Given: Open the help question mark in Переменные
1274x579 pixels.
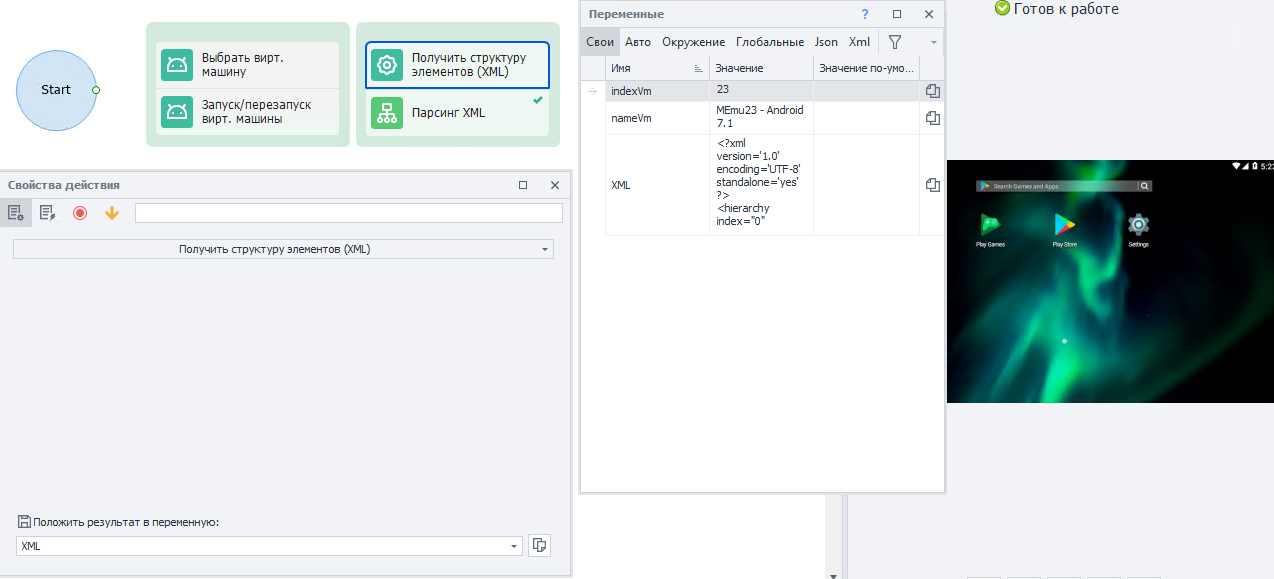Looking at the screenshot, I should click(x=865, y=14).
